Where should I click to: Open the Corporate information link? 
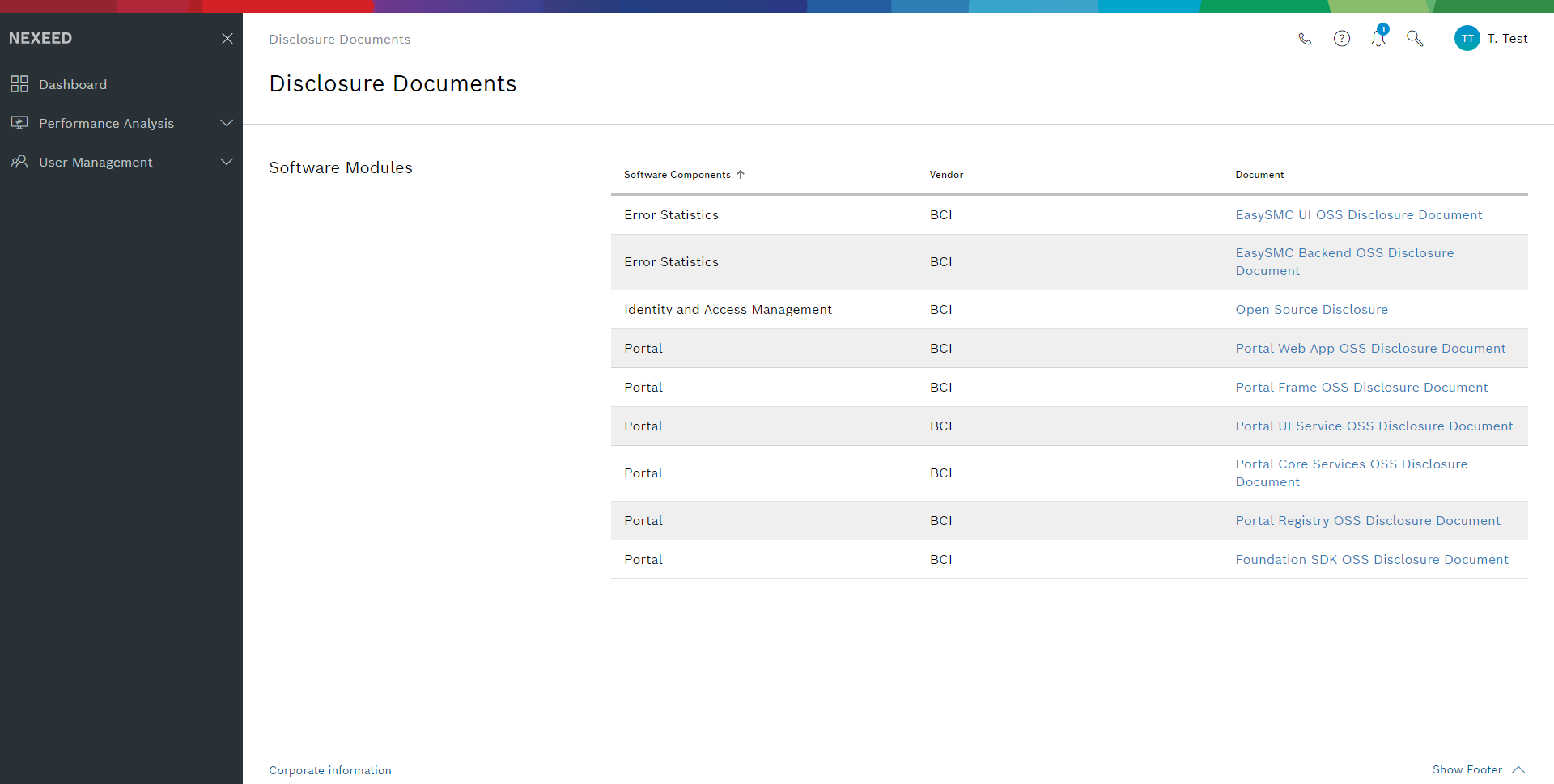[x=329, y=769]
